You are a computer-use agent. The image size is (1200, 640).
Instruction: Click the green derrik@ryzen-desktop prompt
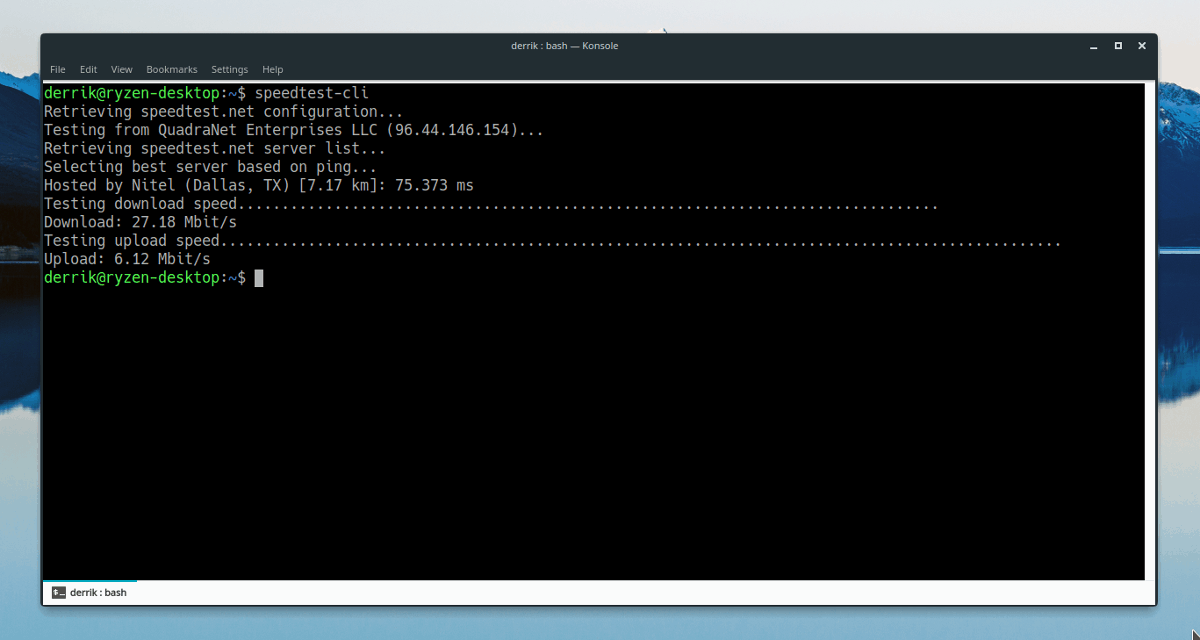tap(128, 92)
